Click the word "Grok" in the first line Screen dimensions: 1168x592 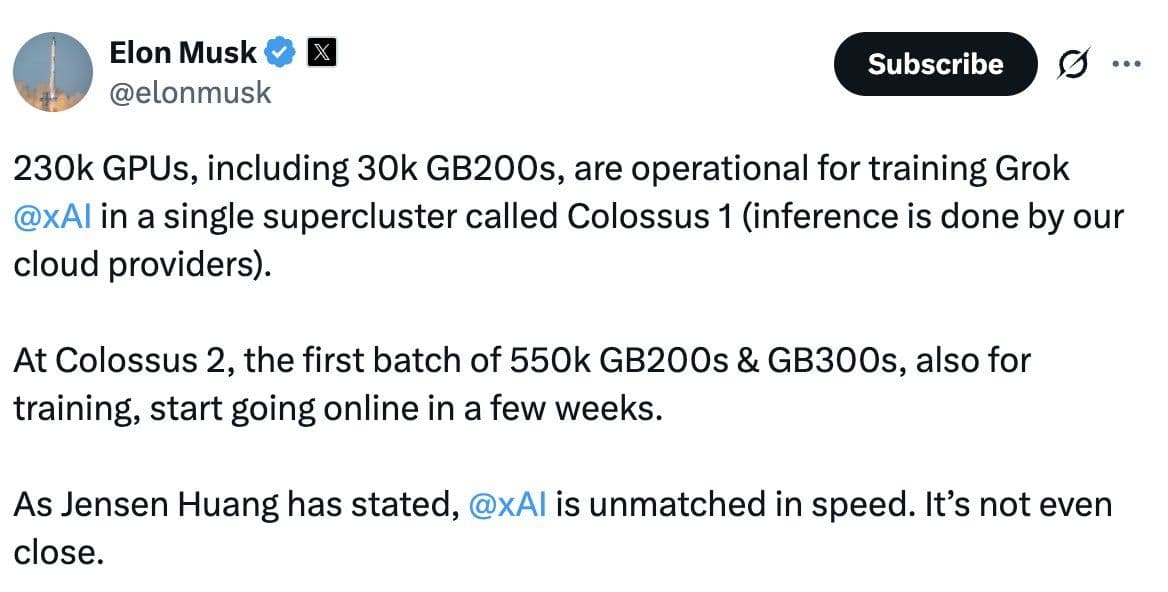coord(1031,169)
